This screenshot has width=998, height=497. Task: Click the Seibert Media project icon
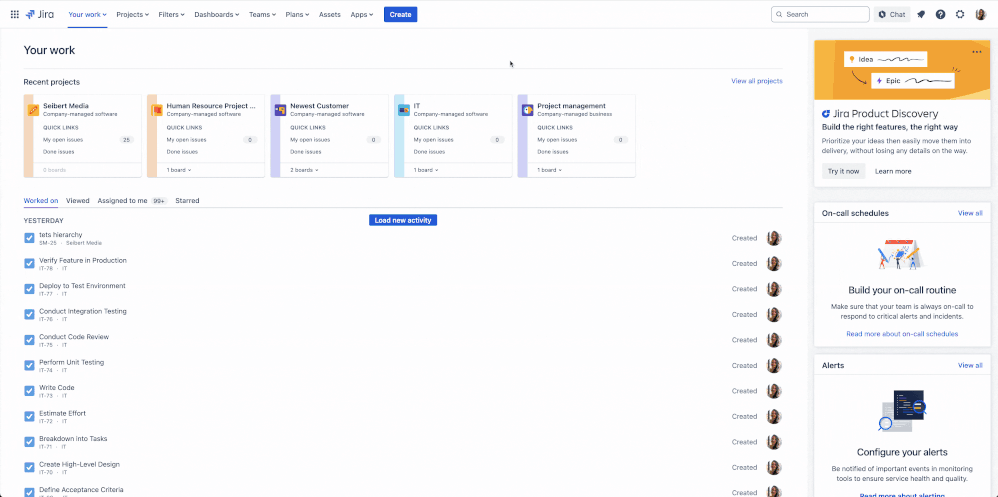[33, 110]
